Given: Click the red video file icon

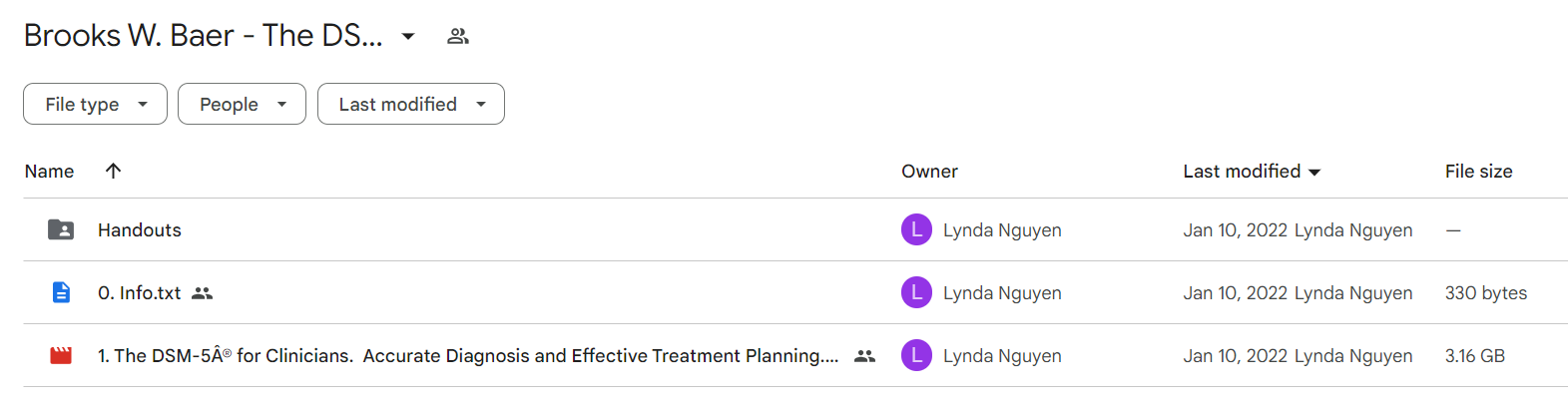Looking at the screenshot, I should [61, 355].
